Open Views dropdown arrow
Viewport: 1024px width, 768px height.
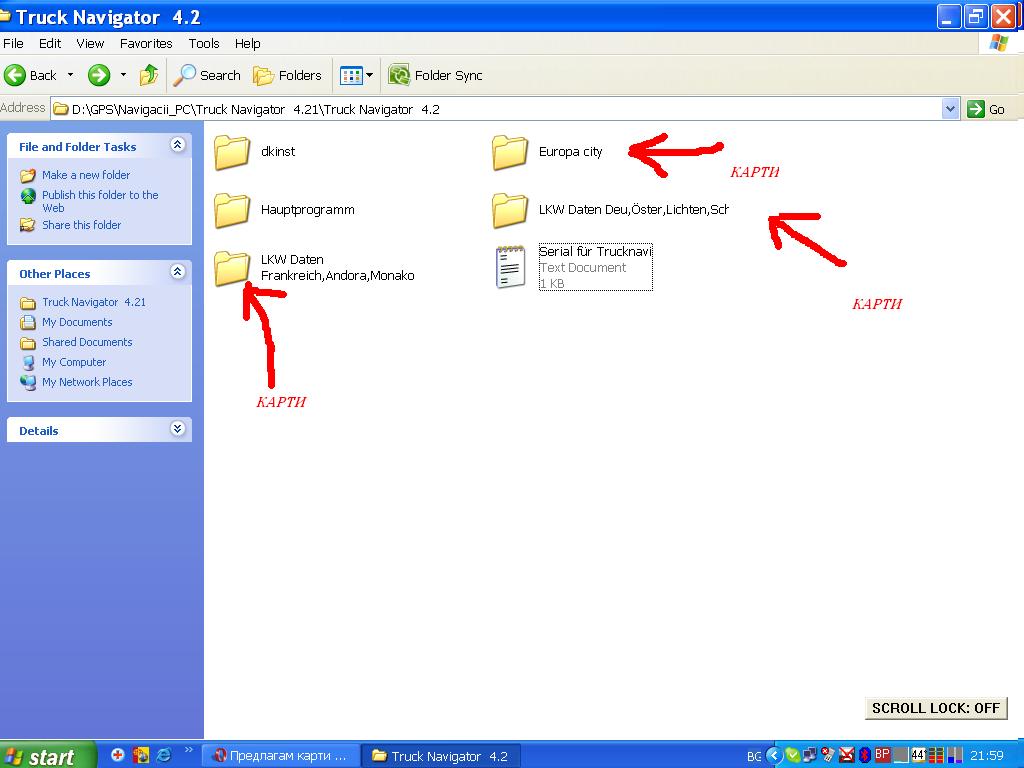[370, 75]
